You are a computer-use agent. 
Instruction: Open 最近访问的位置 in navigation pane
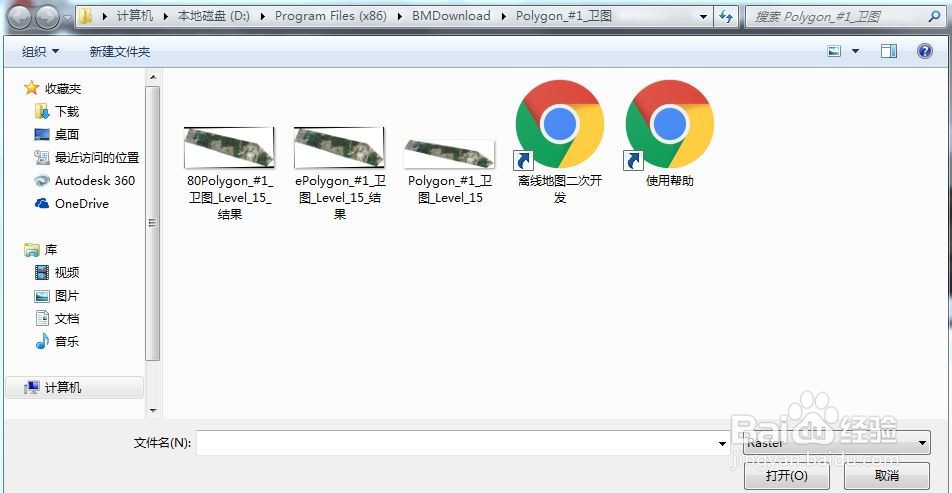click(97, 158)
